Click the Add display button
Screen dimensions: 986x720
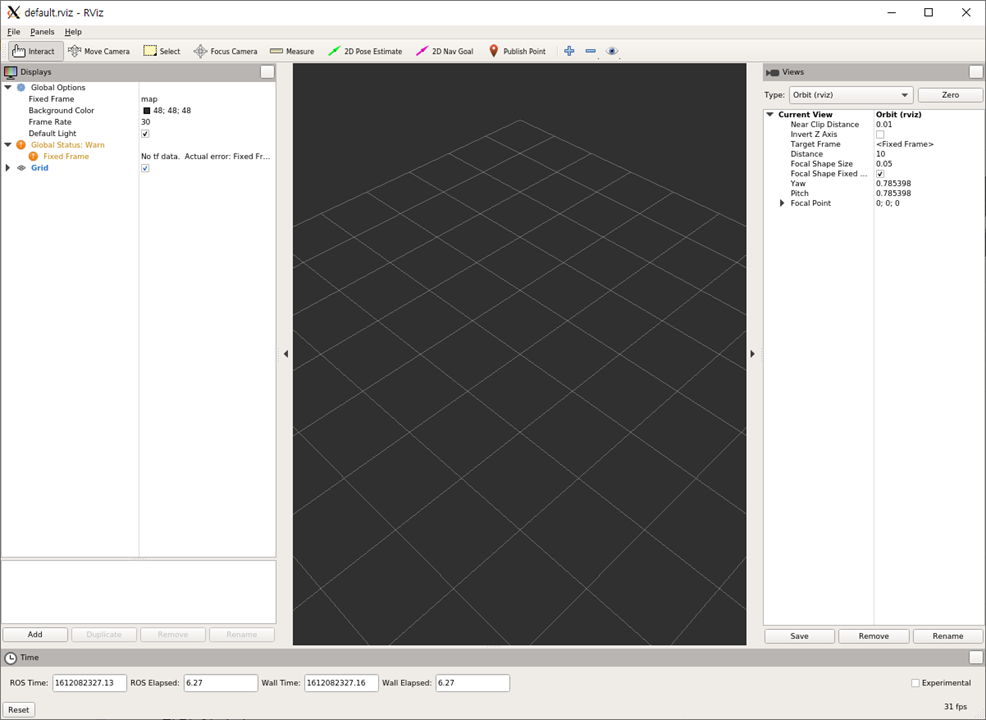pos(35,634)
